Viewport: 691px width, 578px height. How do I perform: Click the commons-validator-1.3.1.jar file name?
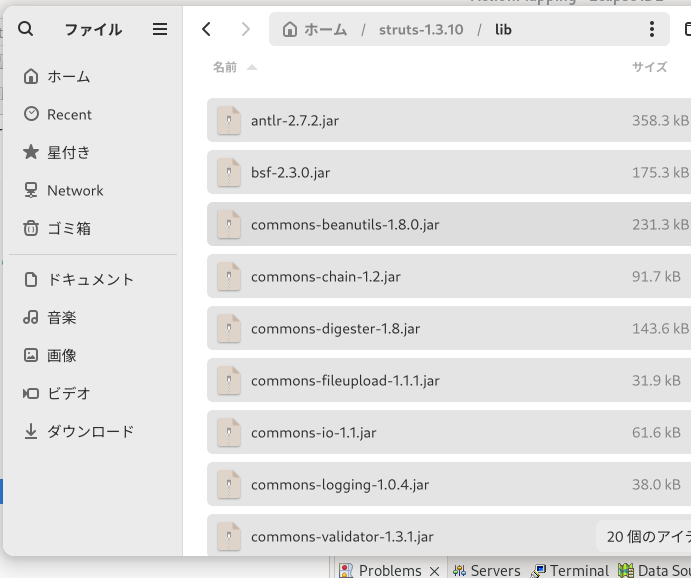click(x=342, y=537)
